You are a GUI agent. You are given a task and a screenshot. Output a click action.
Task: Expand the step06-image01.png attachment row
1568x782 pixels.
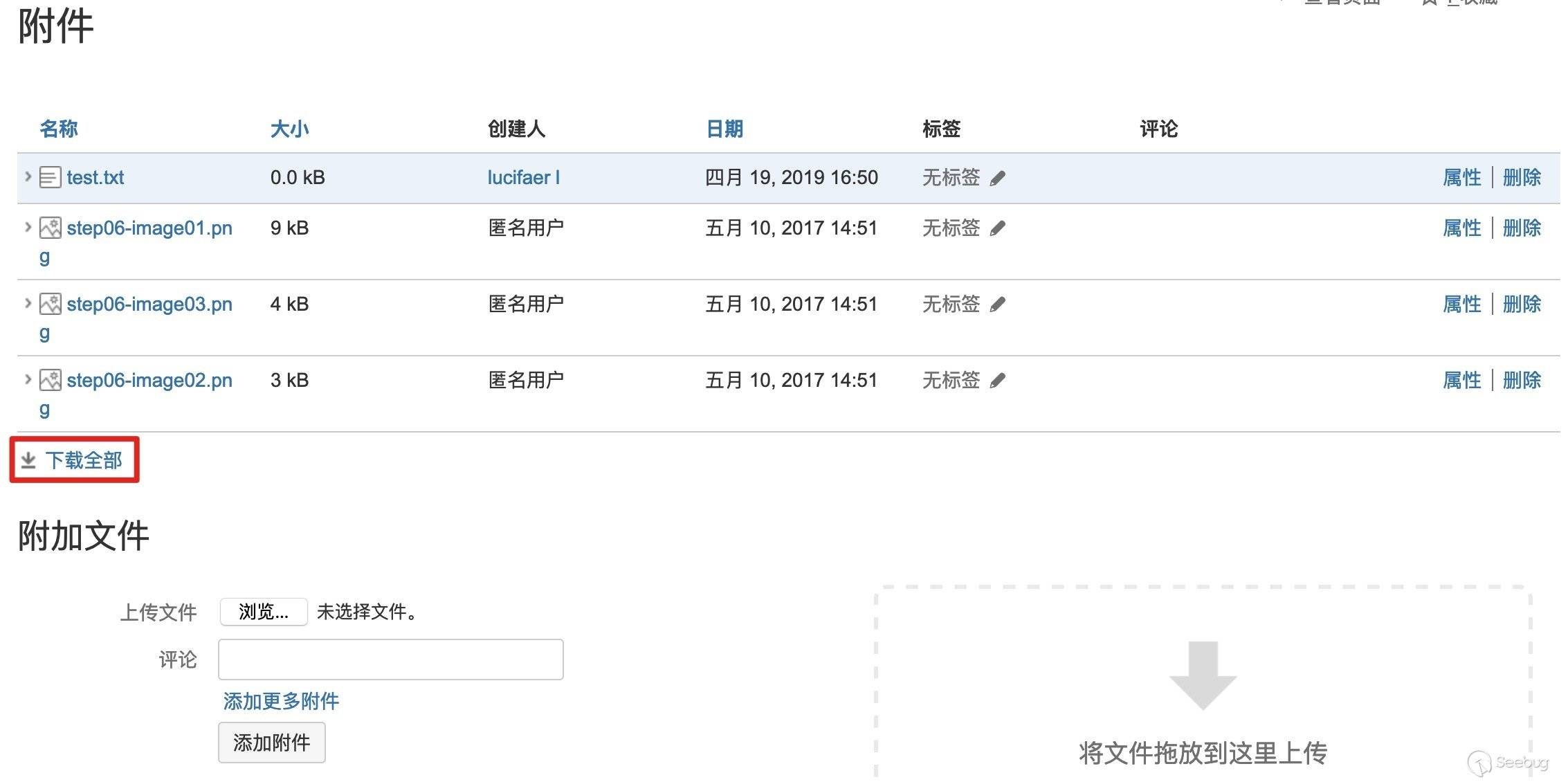(x=28, y=227)
